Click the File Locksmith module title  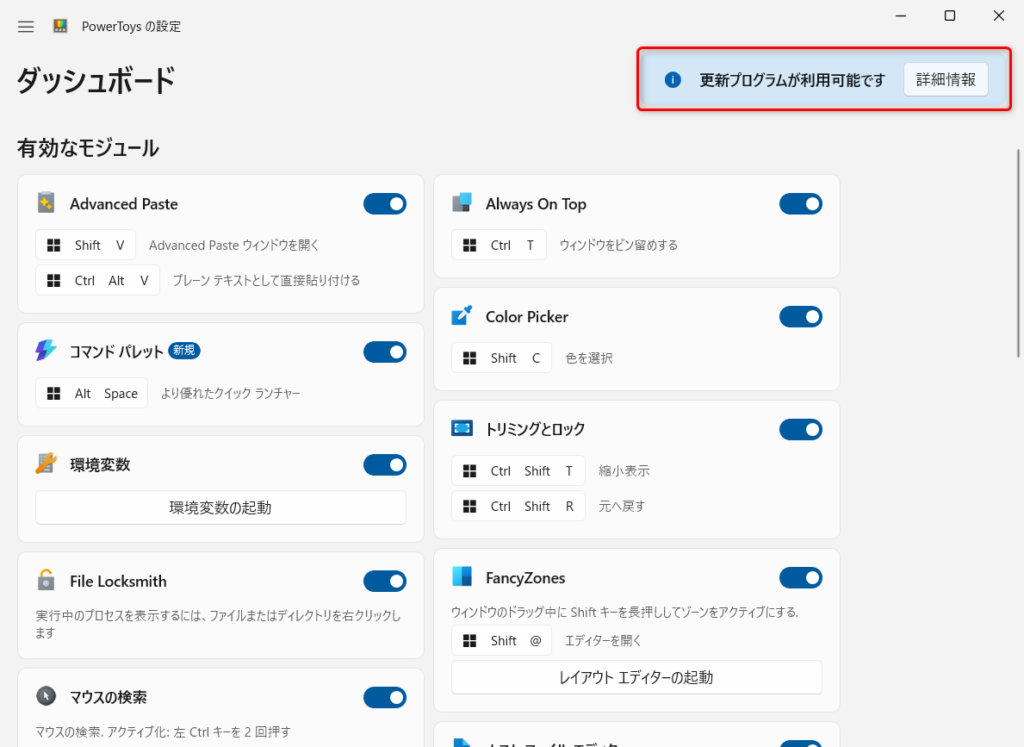coord(118,581)
